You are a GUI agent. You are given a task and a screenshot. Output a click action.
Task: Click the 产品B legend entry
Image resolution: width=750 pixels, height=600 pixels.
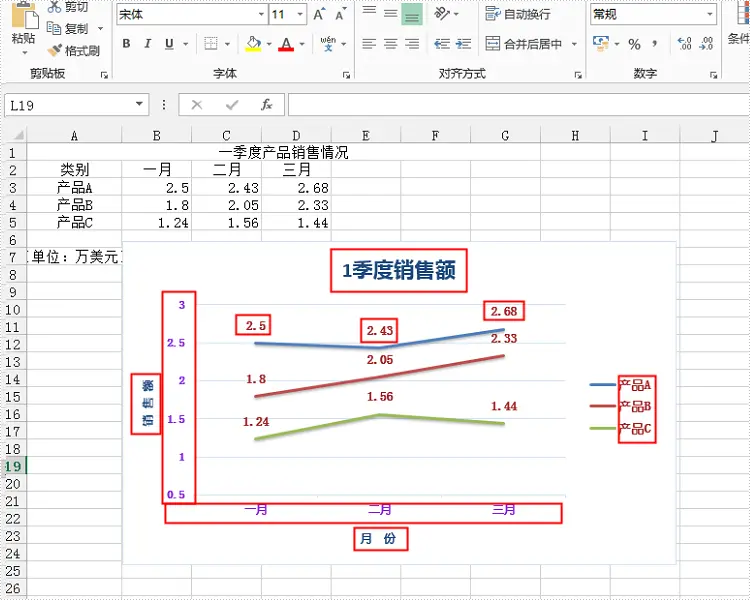(x=621, y=407)
